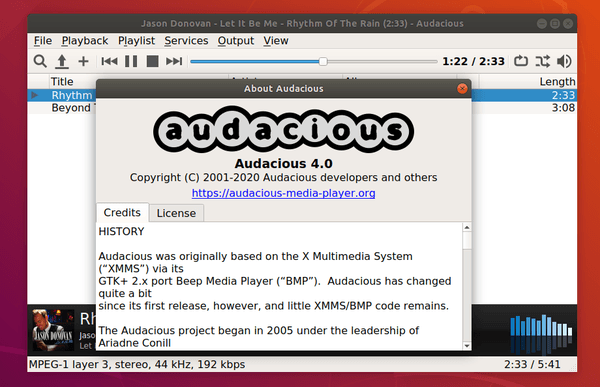Click the Audacious 4.0 version label
Viewport: 600px width, 387px height.
click(x=284, y=163)
